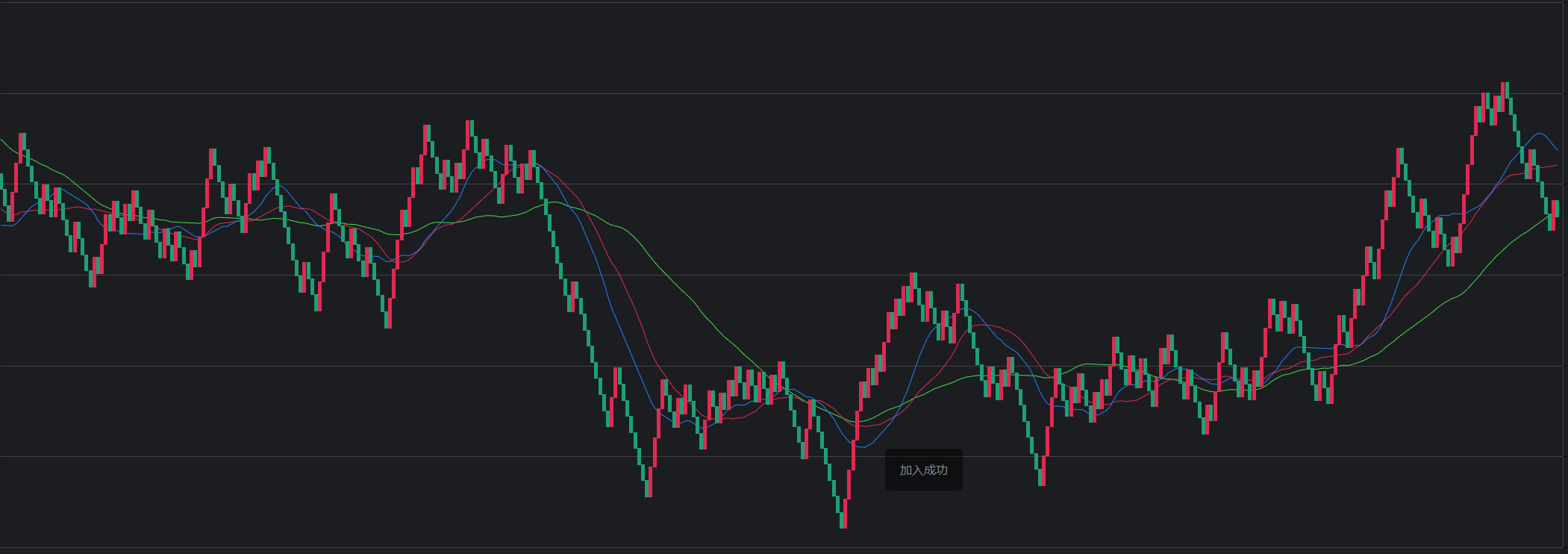Click the lowest horizontal gridline above the bottom border
Screen dimensions: 1568x554
click(781, 456)
